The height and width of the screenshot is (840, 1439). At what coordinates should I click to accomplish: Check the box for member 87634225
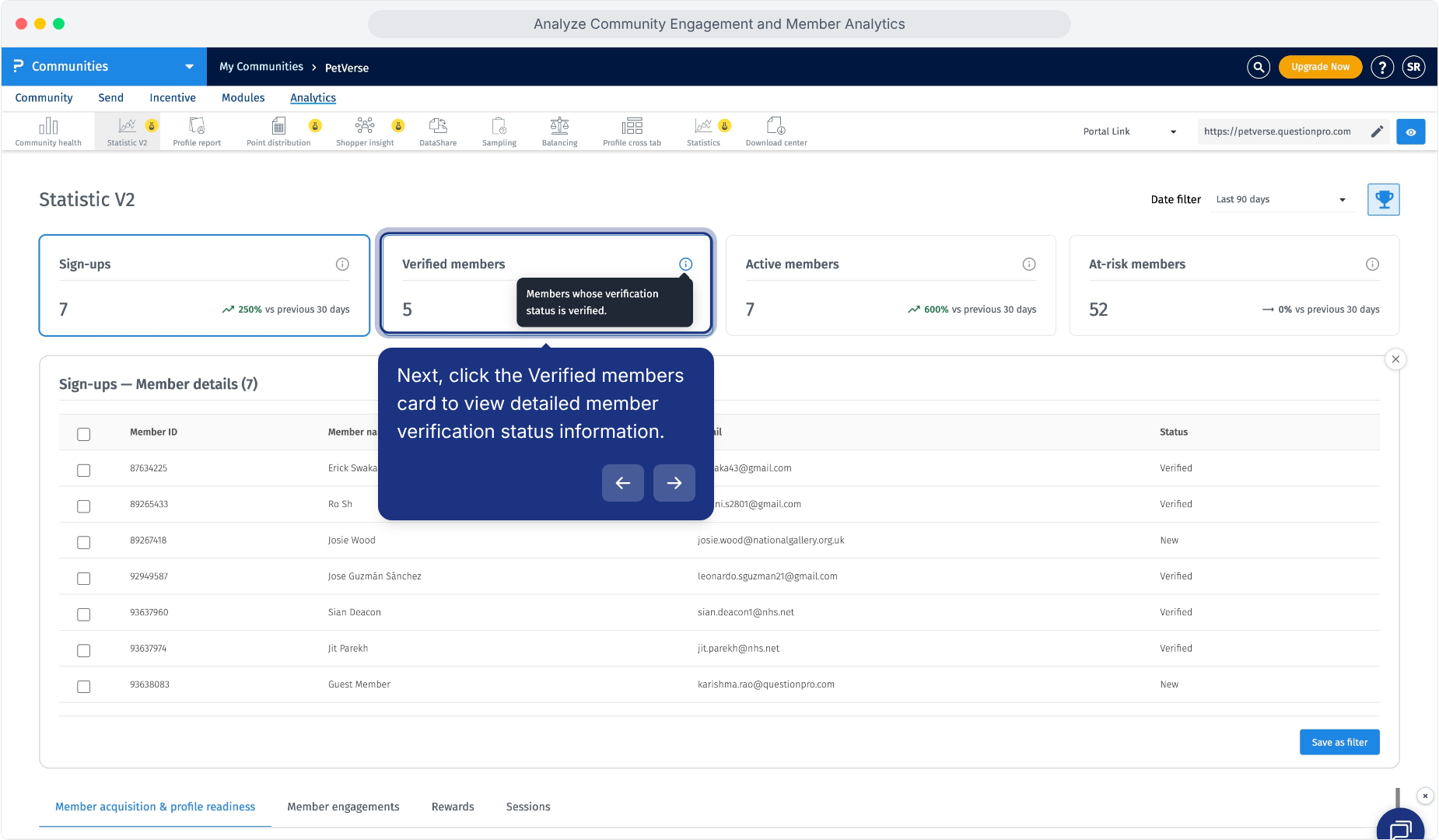click(x=84, y=471)
